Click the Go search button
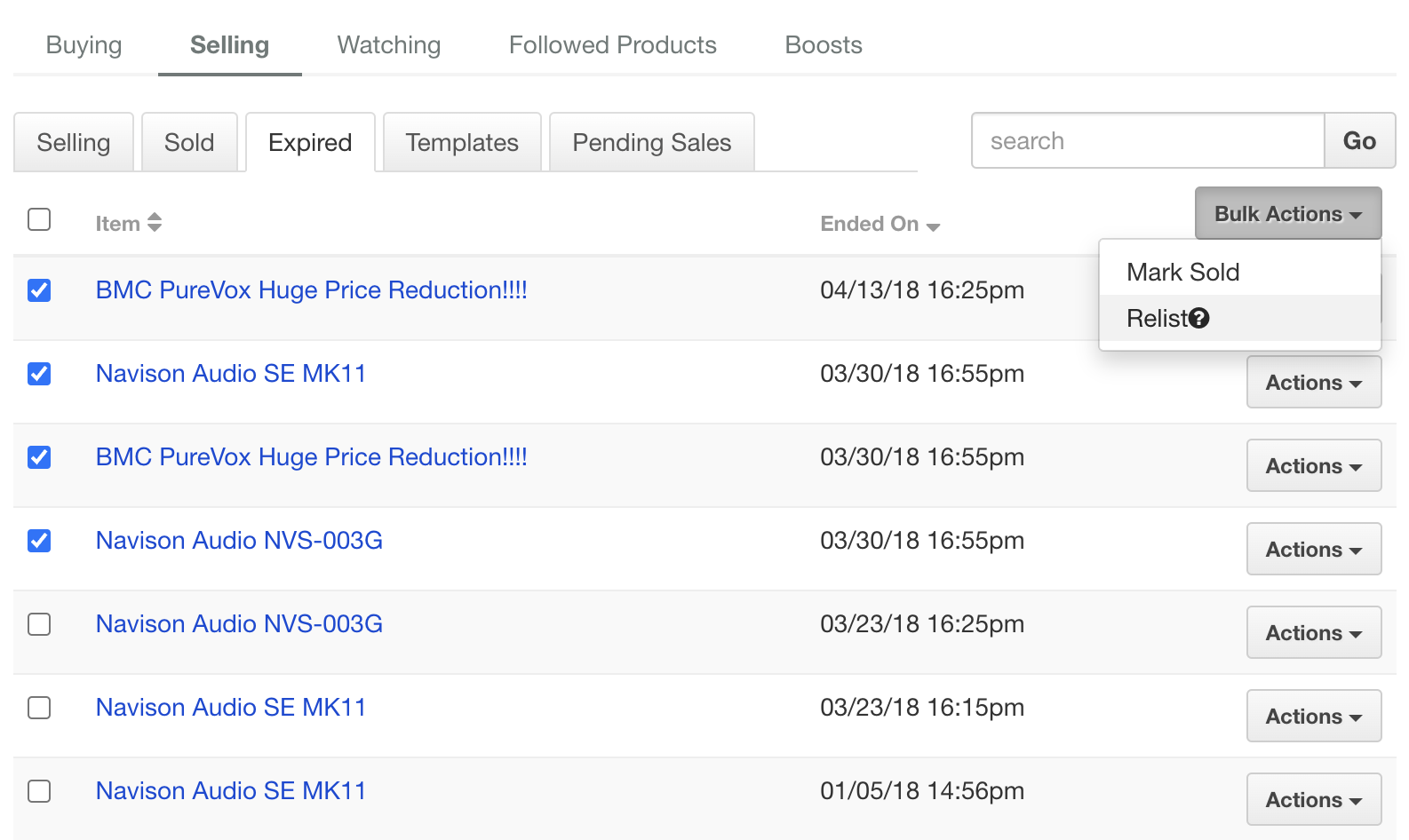This screenshot has height=840, width=1409. pyautogui.click(x=1359, y=140)
